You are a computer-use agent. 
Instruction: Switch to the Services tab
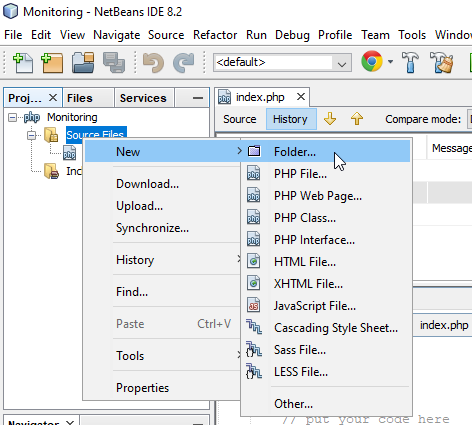pos(143,98)
